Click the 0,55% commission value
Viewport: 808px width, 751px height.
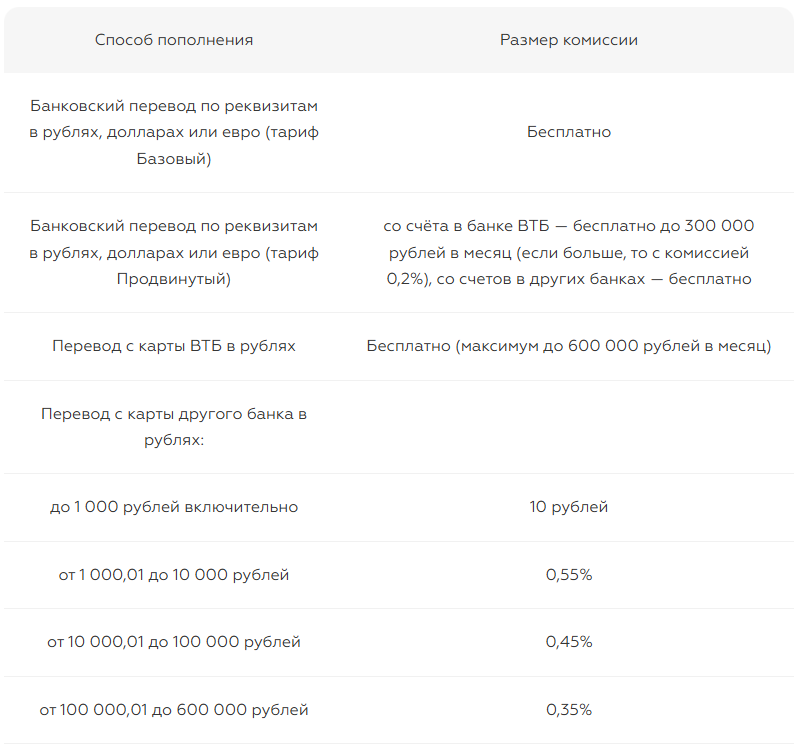(568, 575)
